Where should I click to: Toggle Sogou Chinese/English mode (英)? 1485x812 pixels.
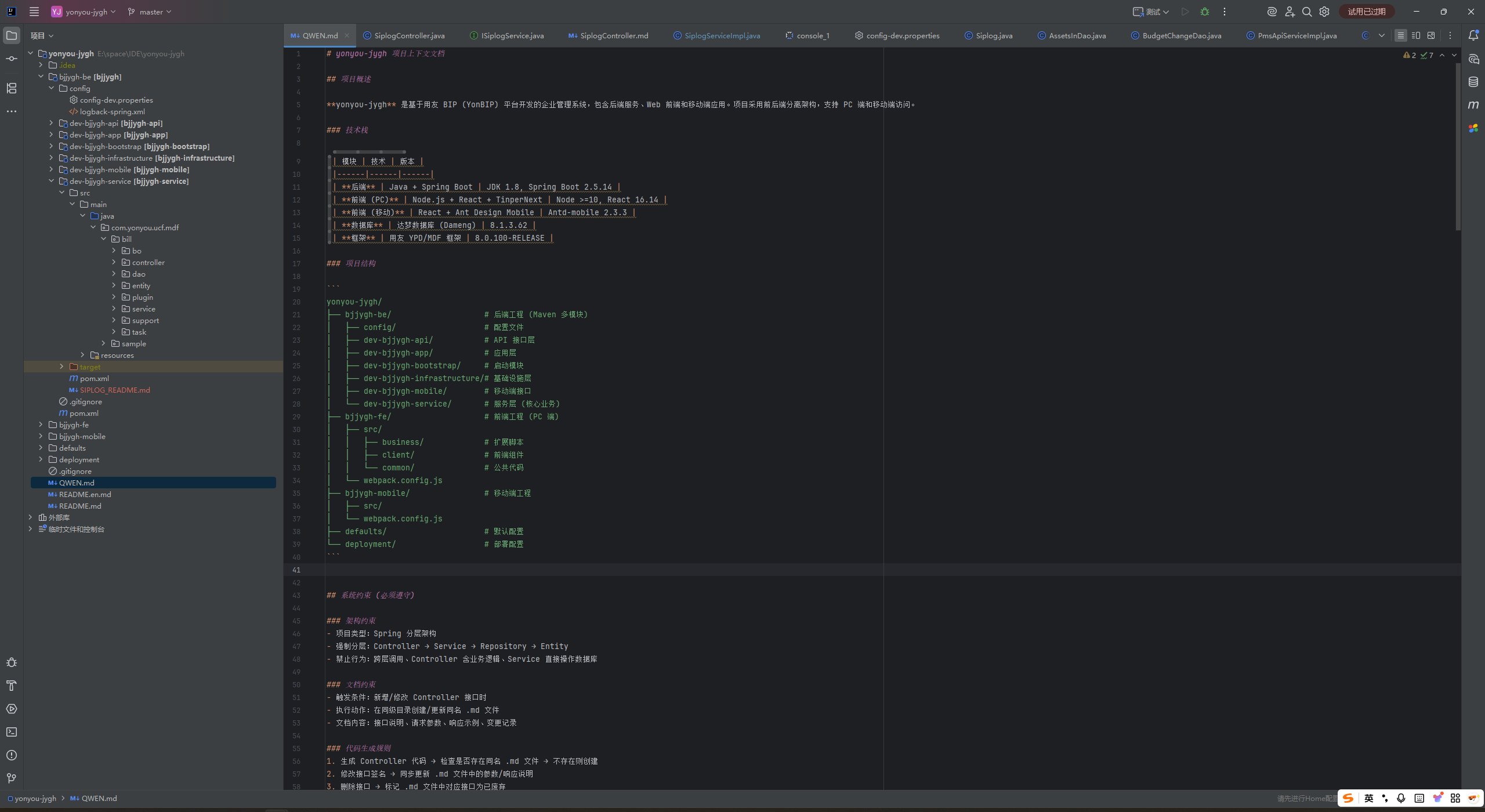[1369, 798]
